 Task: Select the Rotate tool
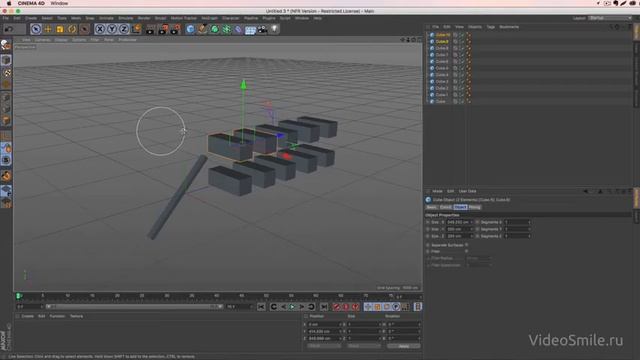click(72, 29)
